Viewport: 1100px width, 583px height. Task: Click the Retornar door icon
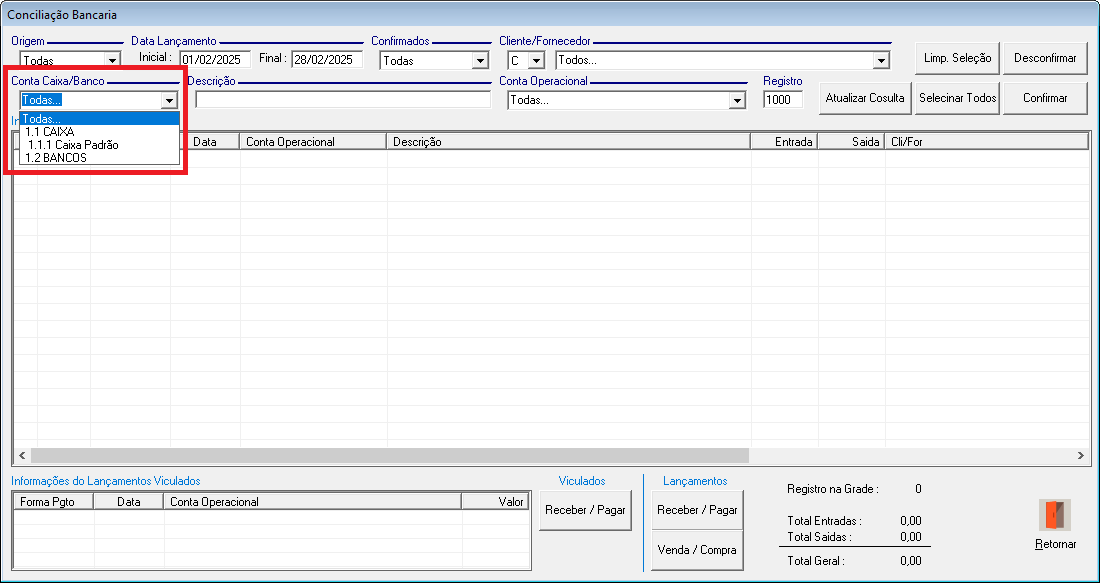point(1055,515)
